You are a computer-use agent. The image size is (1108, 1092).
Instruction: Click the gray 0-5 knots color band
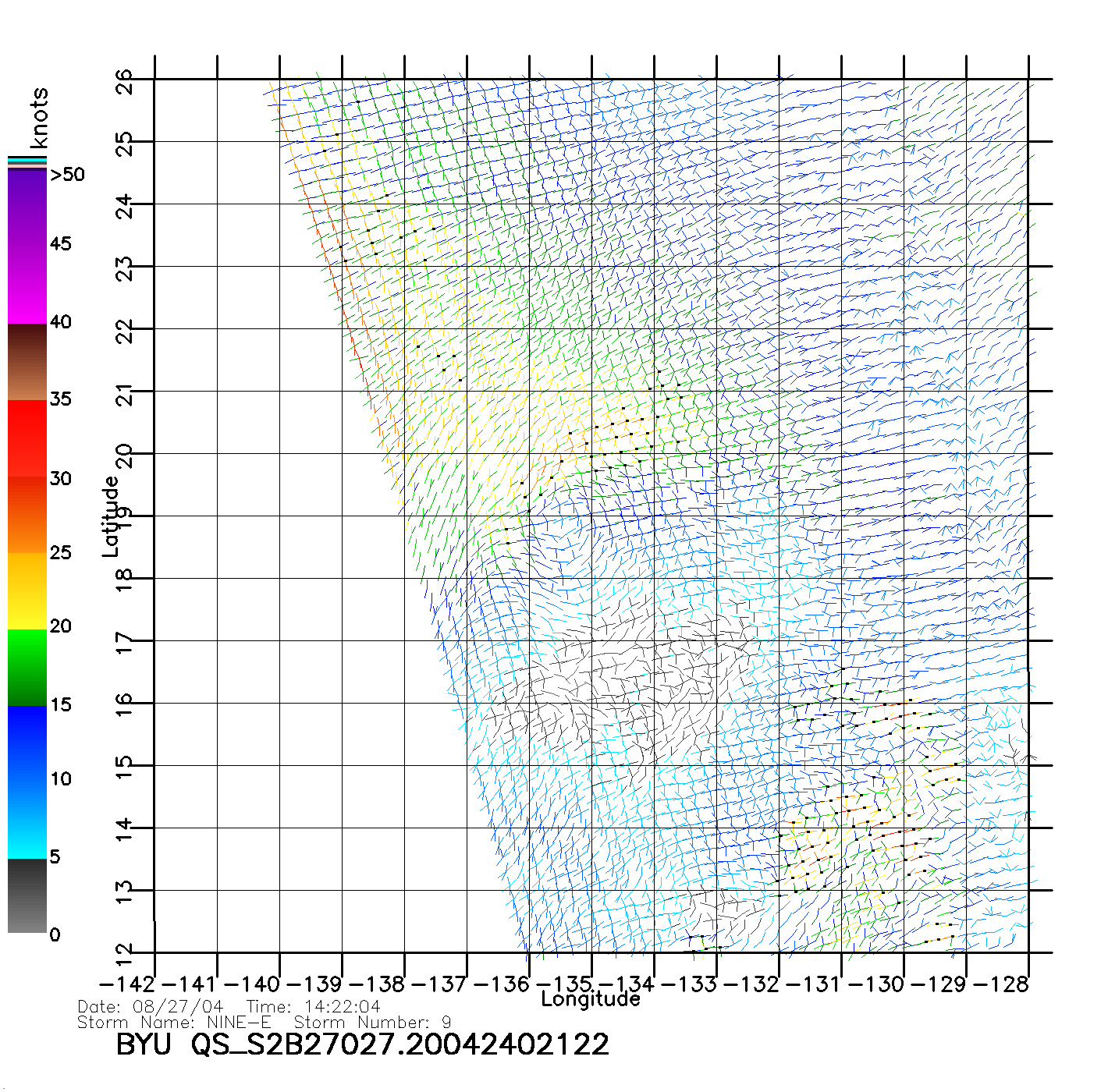(x=27, y=895)
